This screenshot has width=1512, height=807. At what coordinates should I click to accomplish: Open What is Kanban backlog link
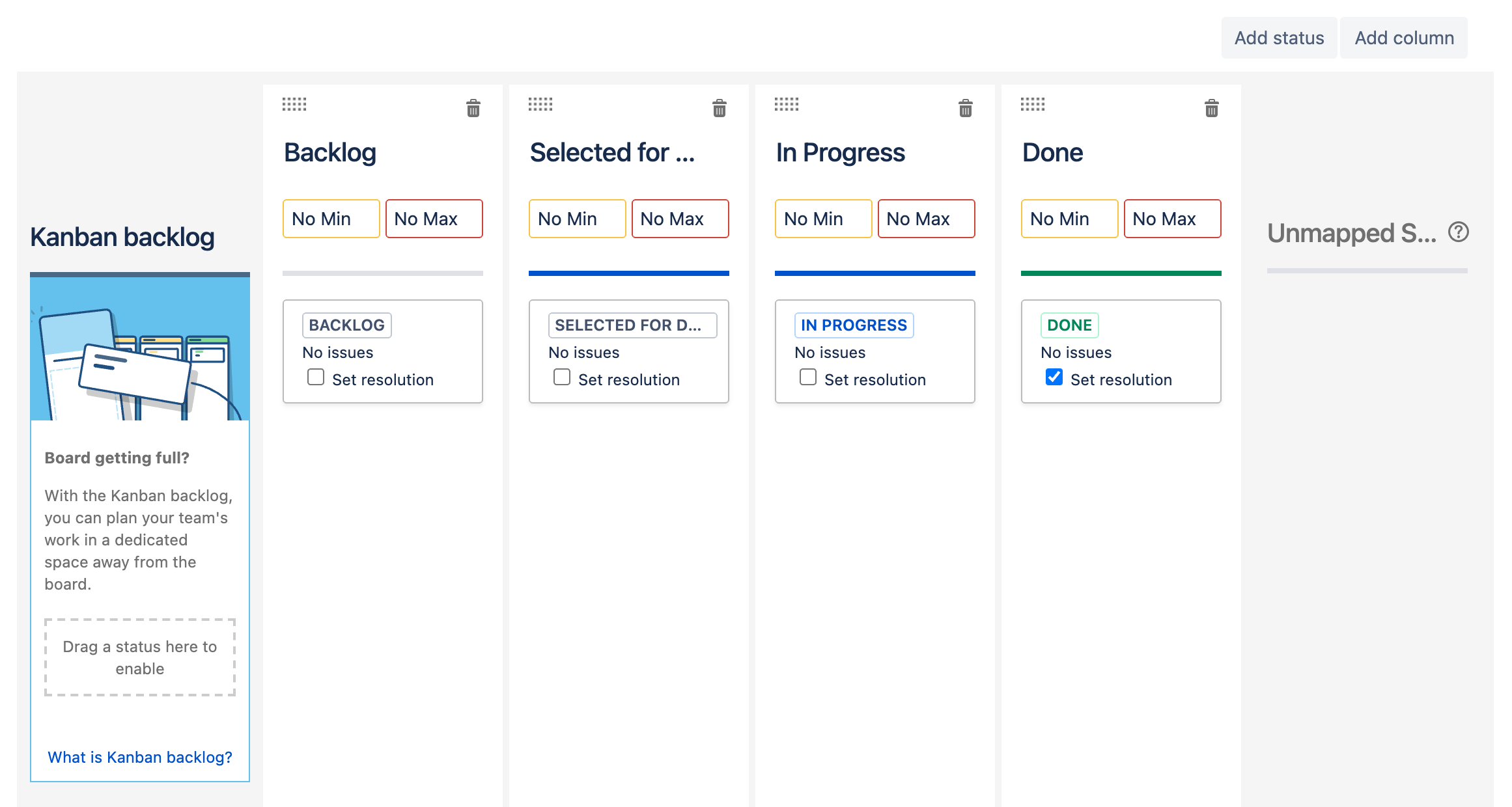(x=139, y=757)
